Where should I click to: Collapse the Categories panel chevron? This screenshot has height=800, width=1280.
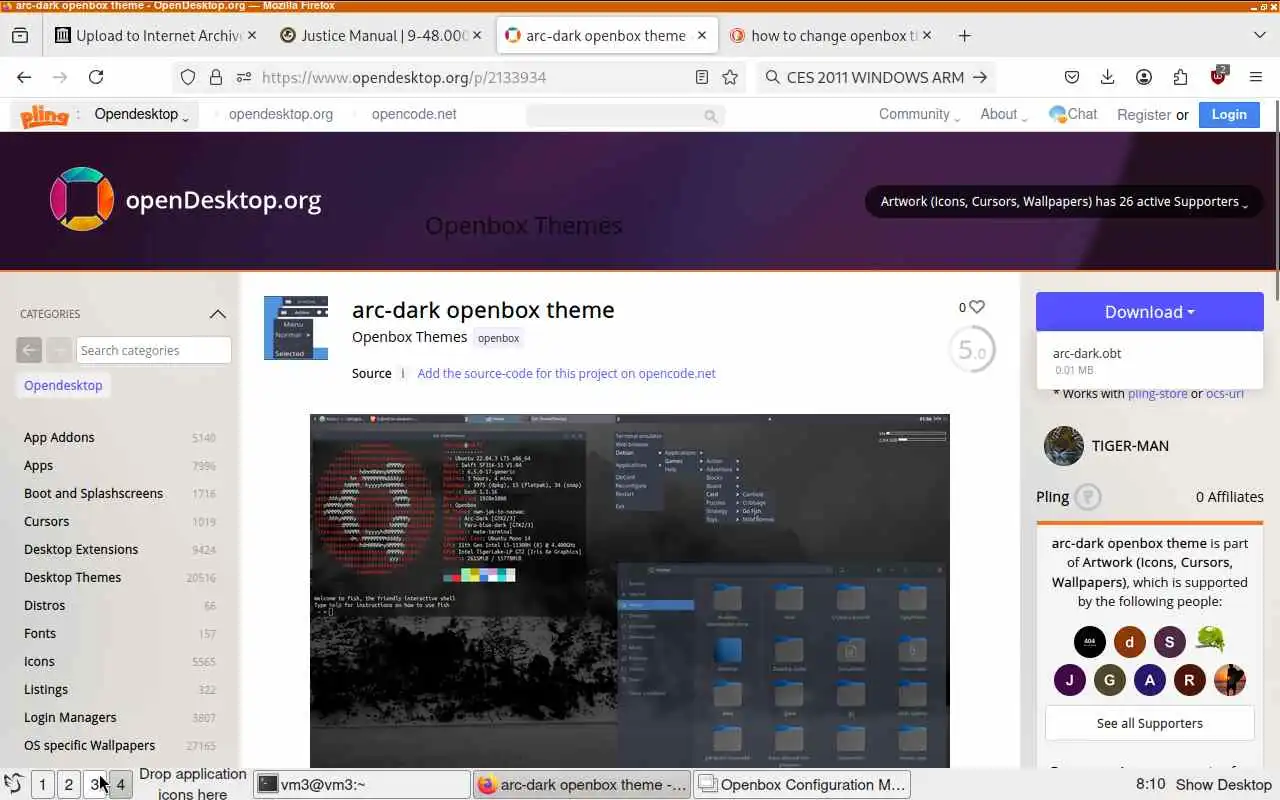click(x=218, y=314)
